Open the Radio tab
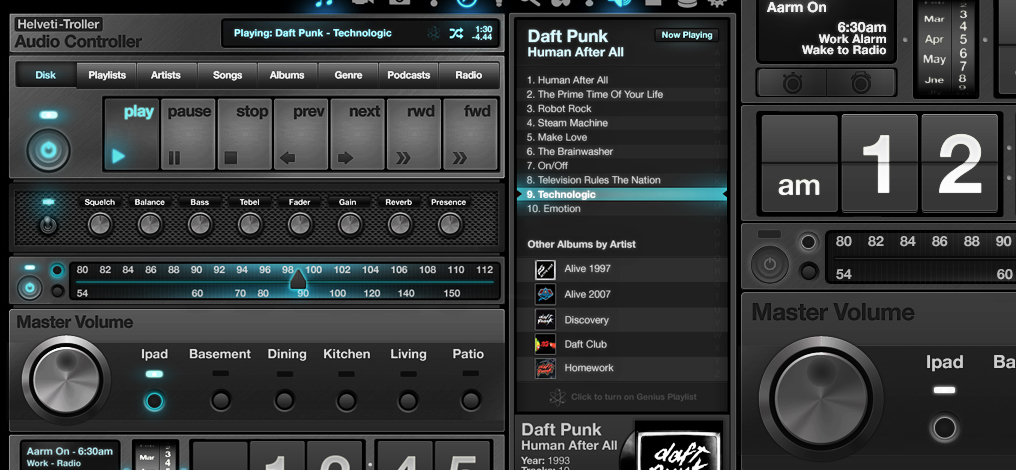1016x470 pixels. pyautogui.click(x=468, y=75)
